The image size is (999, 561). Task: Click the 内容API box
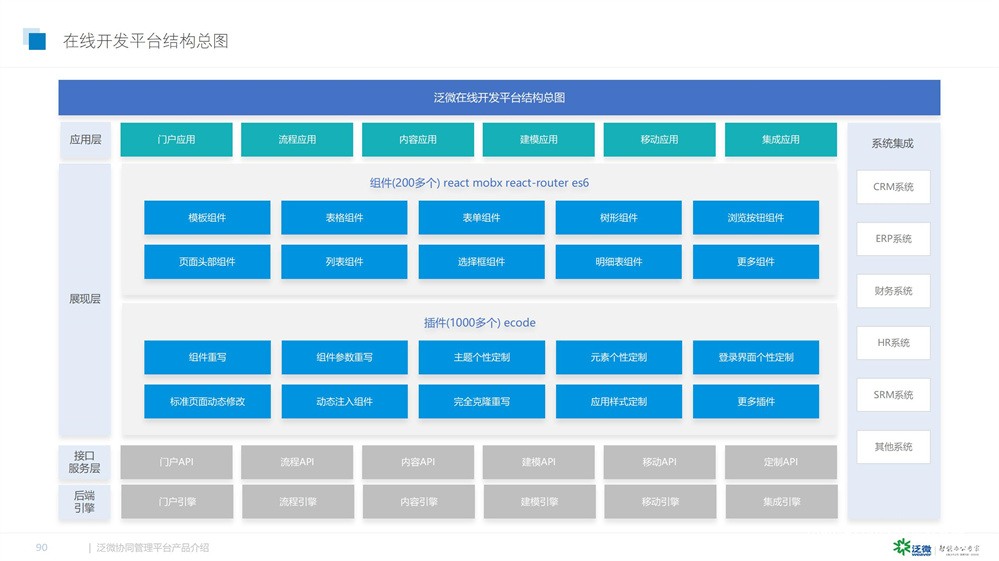pyautogui.click(x=418, y=462)
